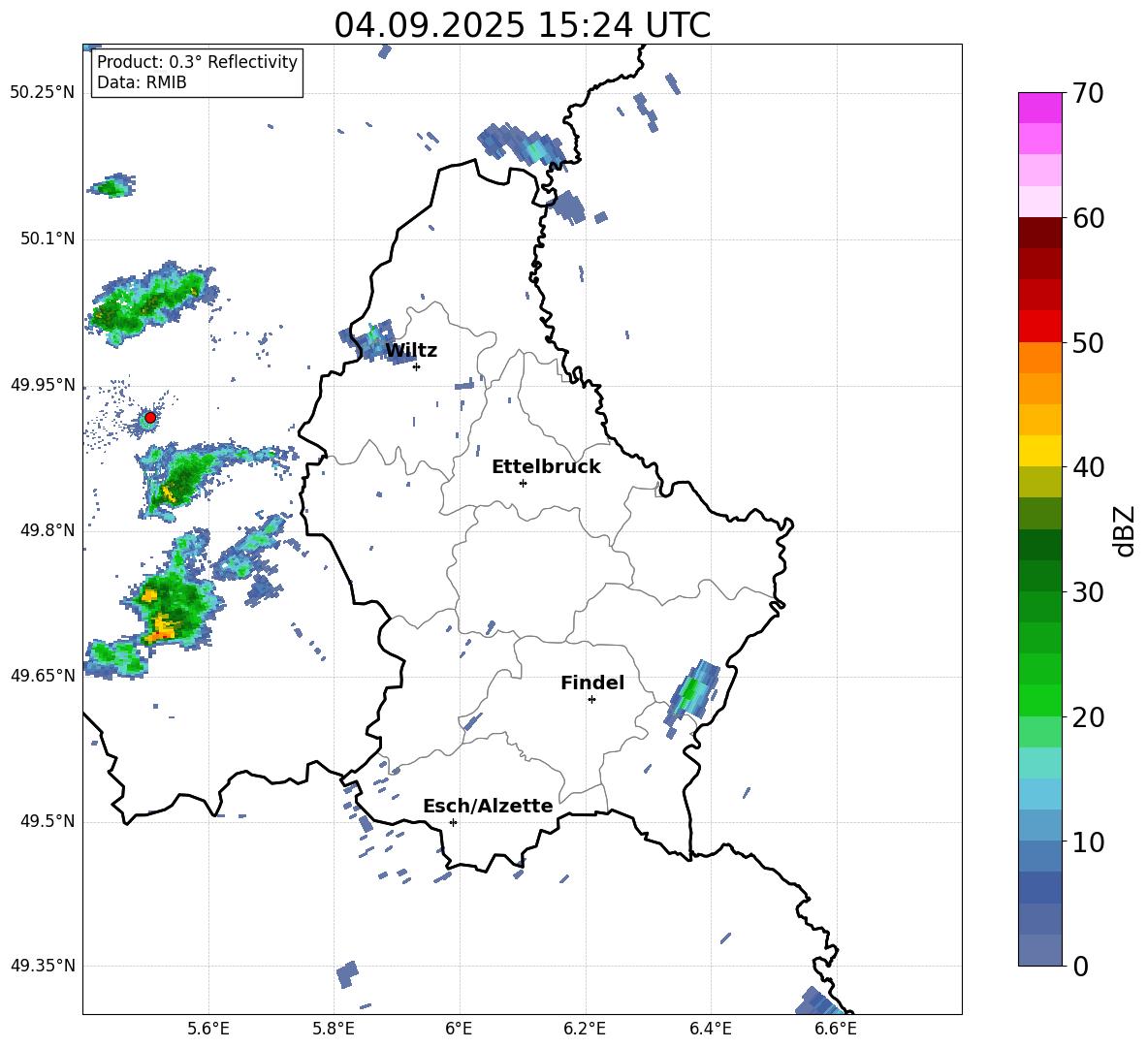Click the red dot radar location marker

point(150,417)
